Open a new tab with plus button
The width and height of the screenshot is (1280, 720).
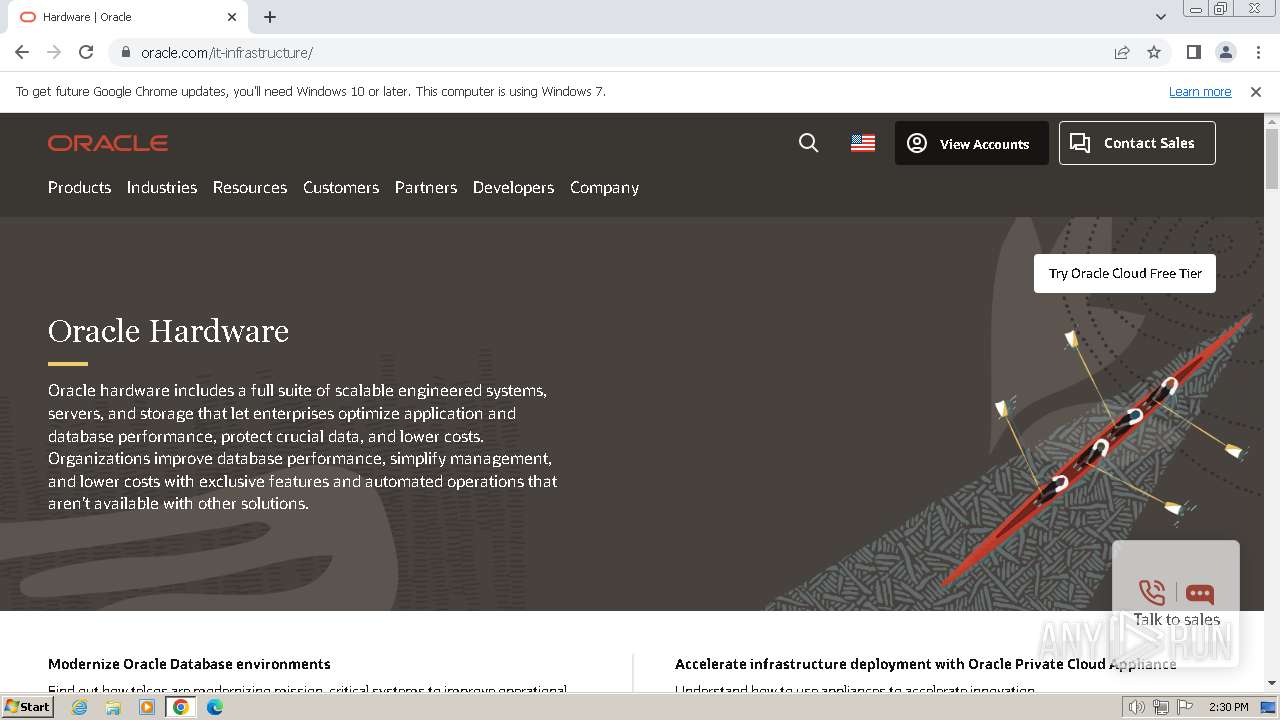point(270,17)
